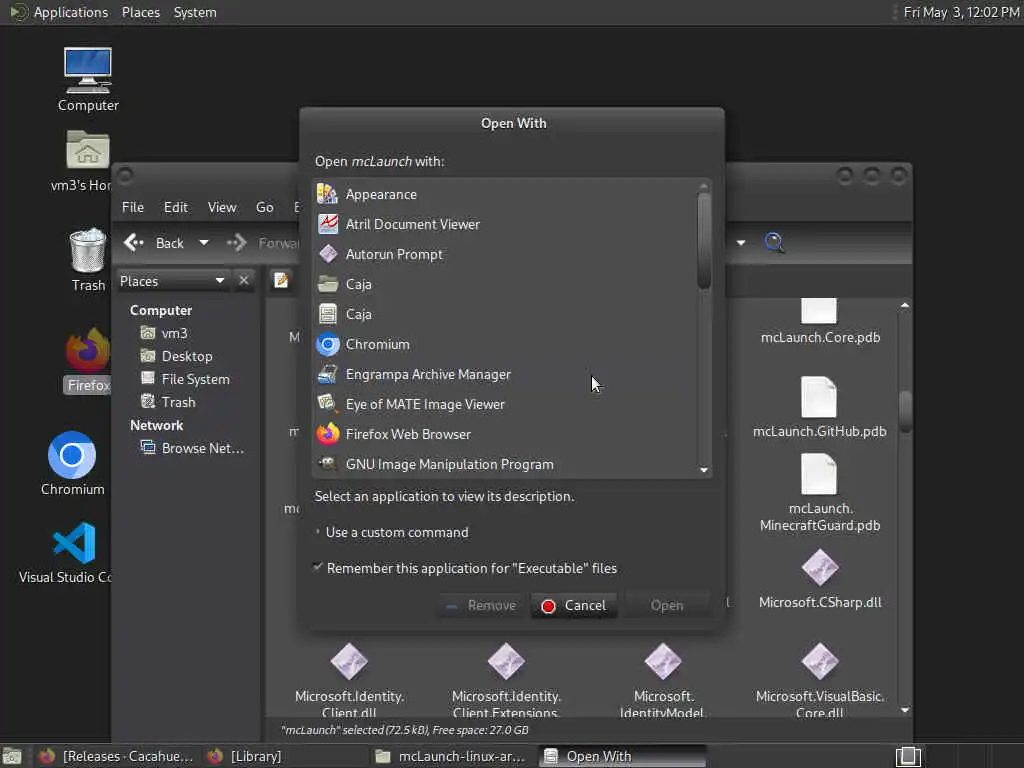Select Microsoft.Identity.Client.dll file
Image resolution: width=1024 pixels, height=768 pixels.
click(x=349, y=680)
